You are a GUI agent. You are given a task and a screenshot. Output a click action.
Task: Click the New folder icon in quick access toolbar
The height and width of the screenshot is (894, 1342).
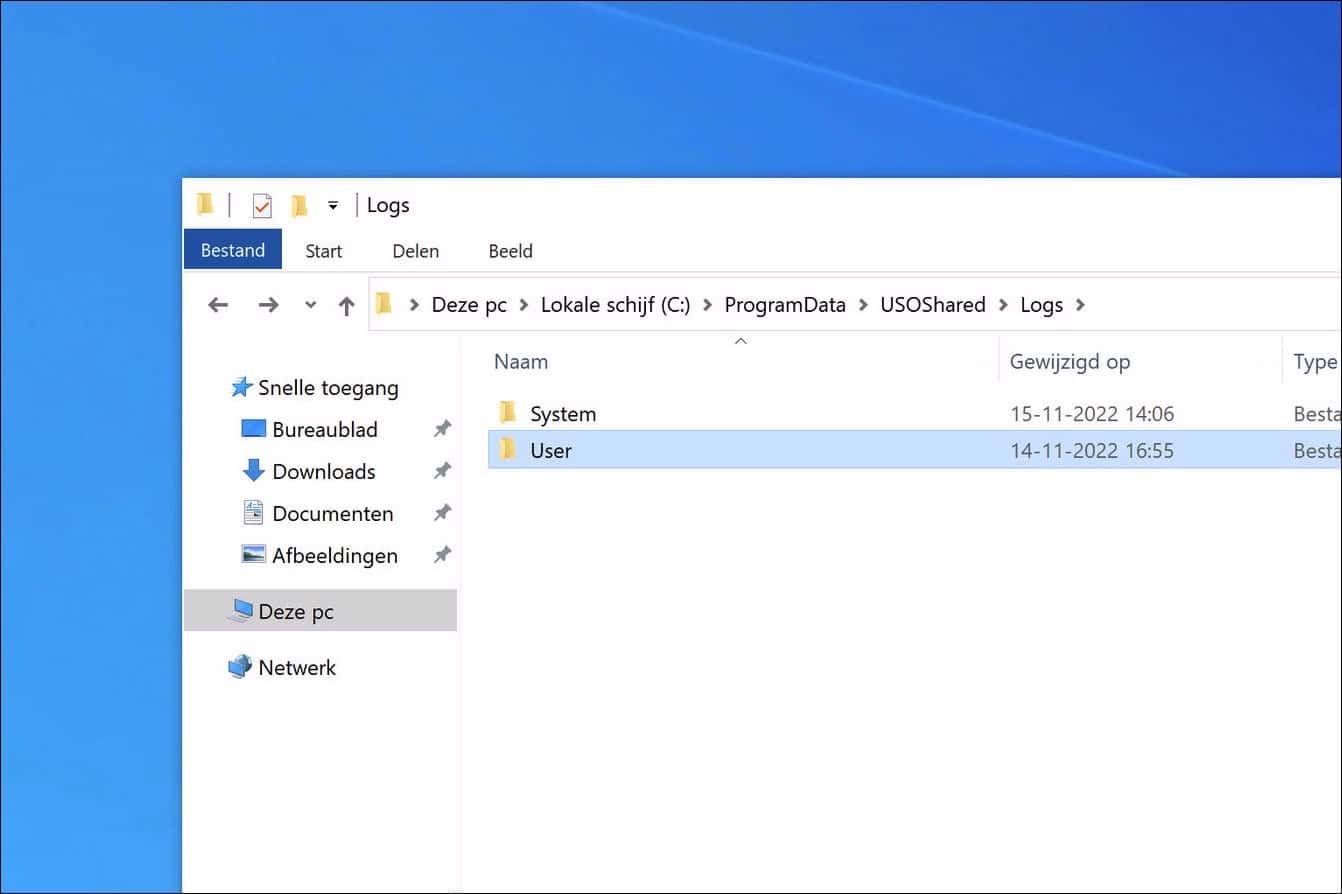click(298, 206)
